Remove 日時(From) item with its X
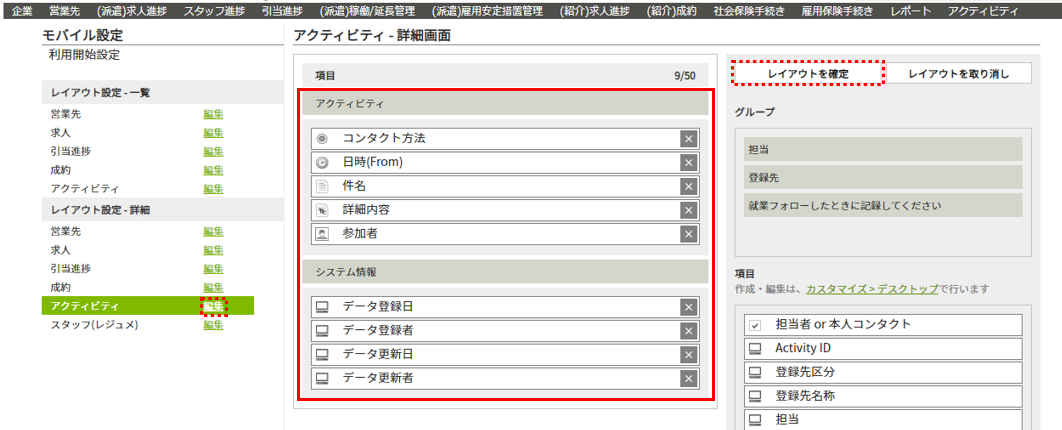 click(x=688, y=163)
